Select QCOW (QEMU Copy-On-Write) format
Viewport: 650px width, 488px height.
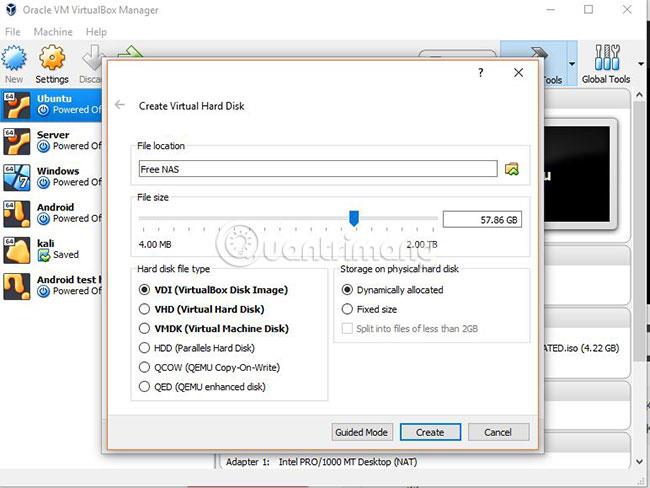[209, 367]
